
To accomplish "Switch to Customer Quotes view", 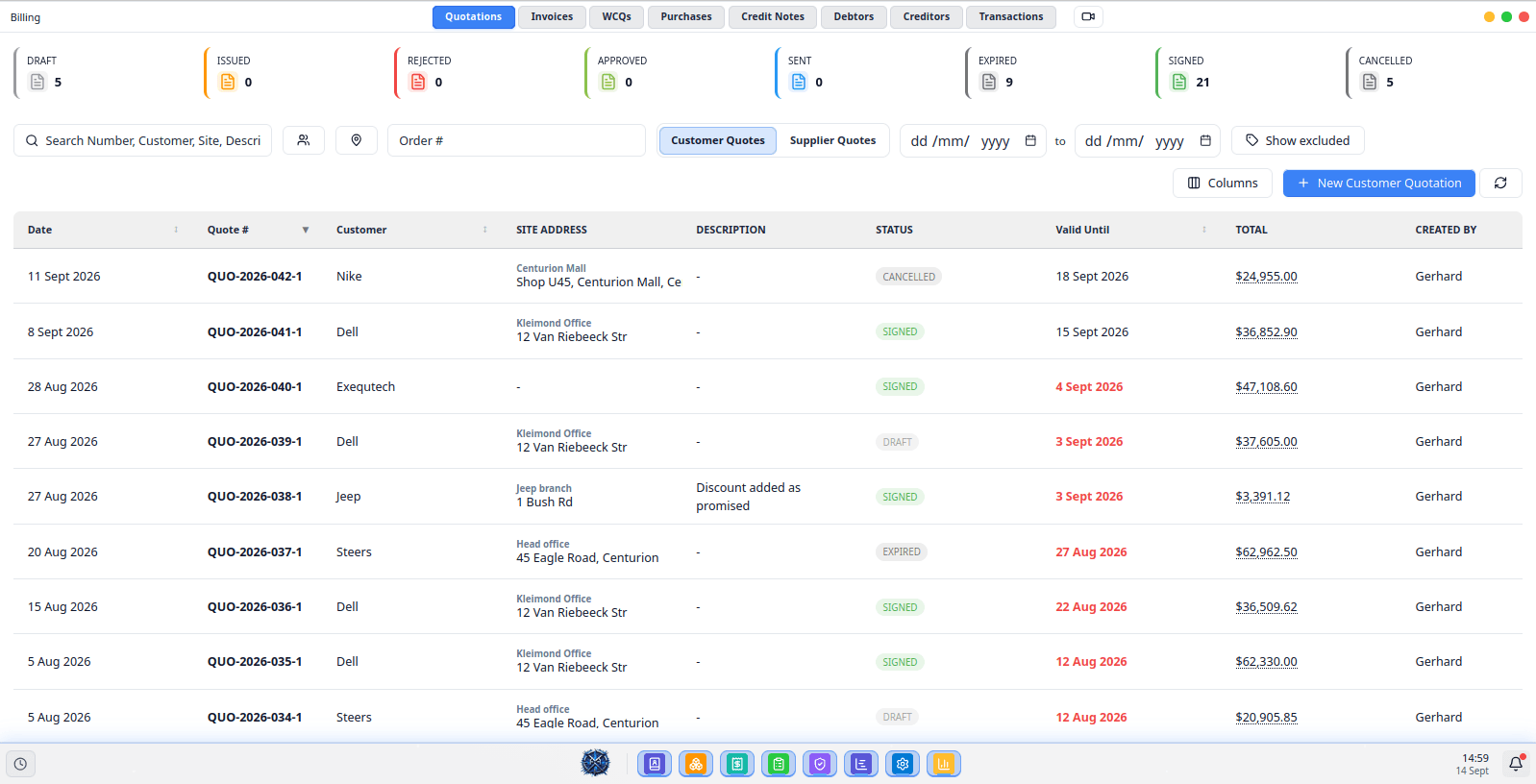I will tap(718, 140).
